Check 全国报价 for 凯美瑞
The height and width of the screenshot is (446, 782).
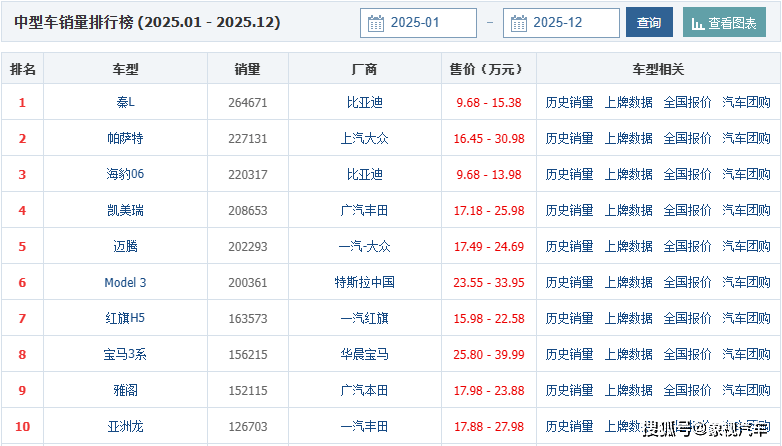coord(687,210)
